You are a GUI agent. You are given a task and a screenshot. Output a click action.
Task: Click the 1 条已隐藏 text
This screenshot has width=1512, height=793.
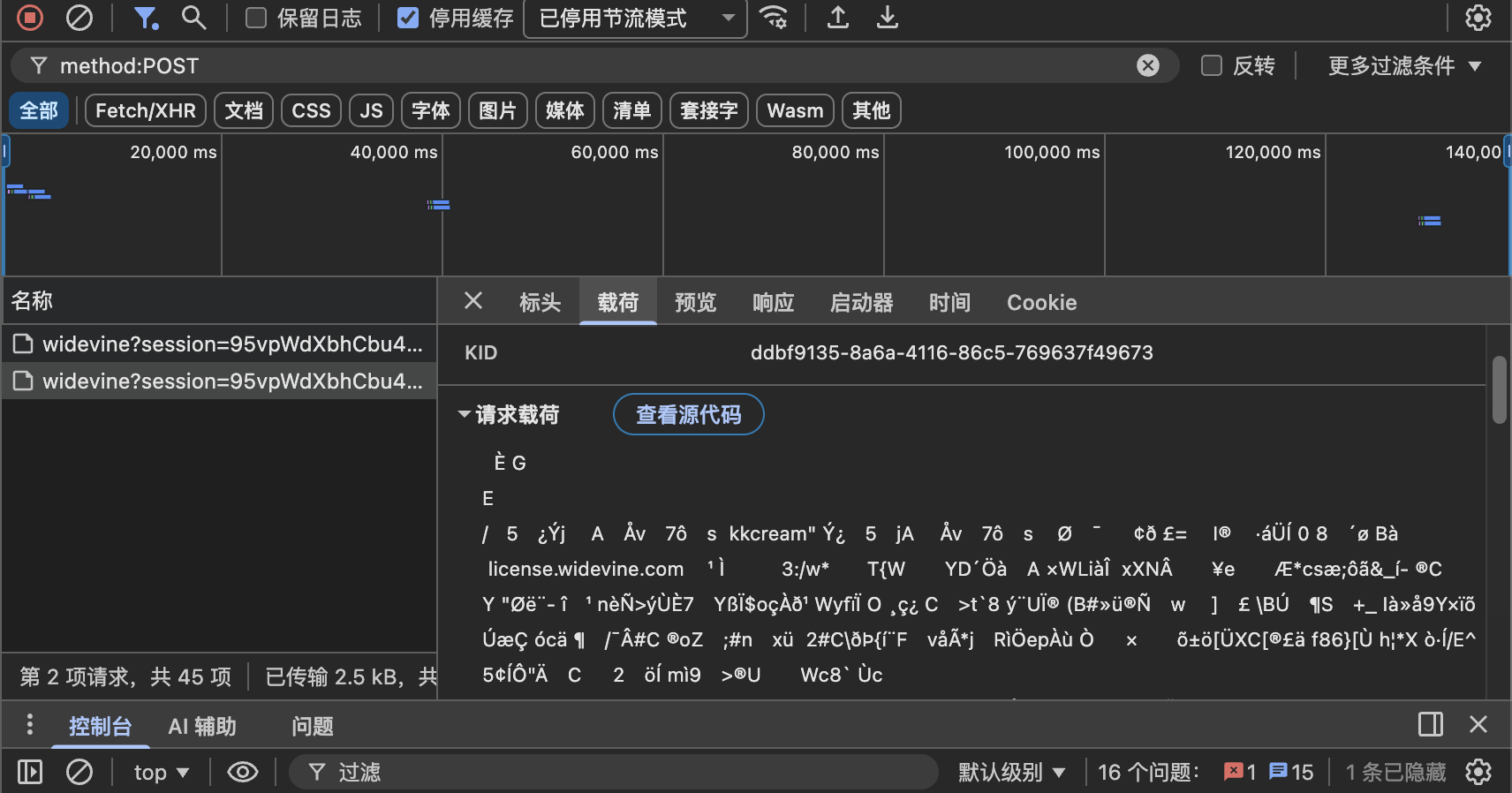(x=1395, y=772)
